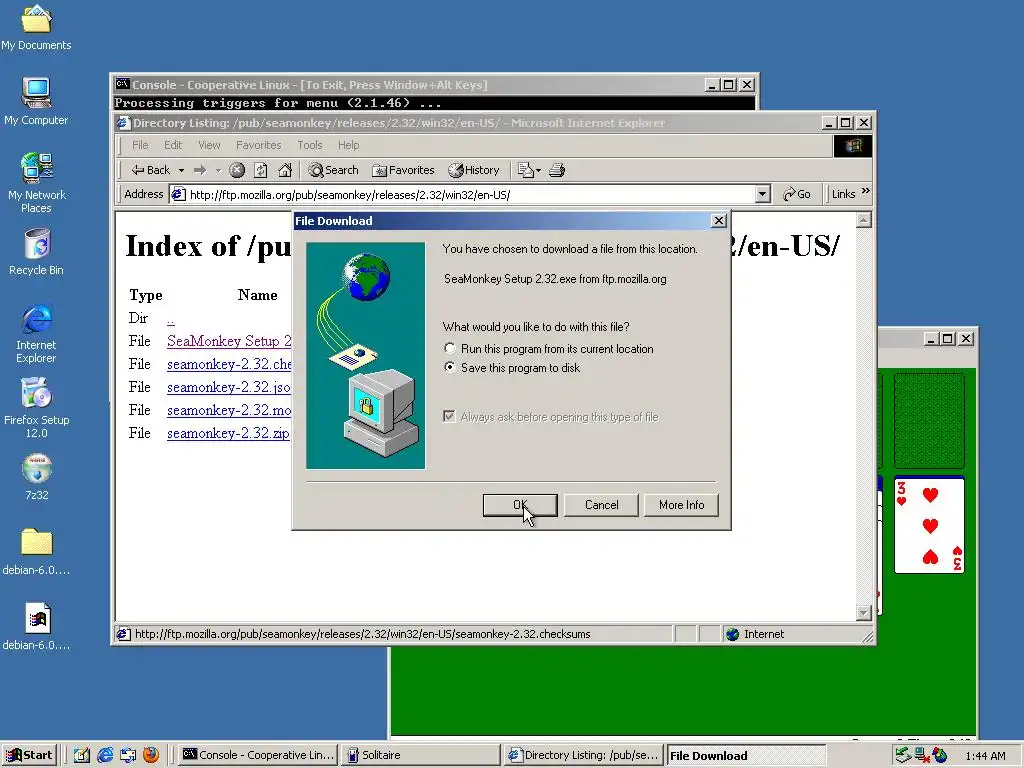Select Firefox Setup 12.0 desktop icon
The height and width of the screenshot is (768, 1024).
pyautogui.click(x=36, y=408)
